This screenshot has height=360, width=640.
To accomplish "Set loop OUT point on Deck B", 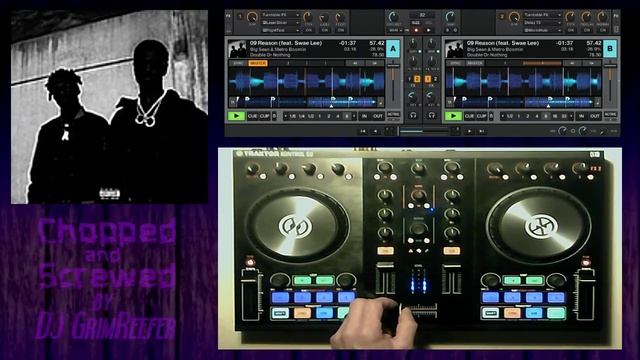I will pyautogui.click(x=595, y=116).
